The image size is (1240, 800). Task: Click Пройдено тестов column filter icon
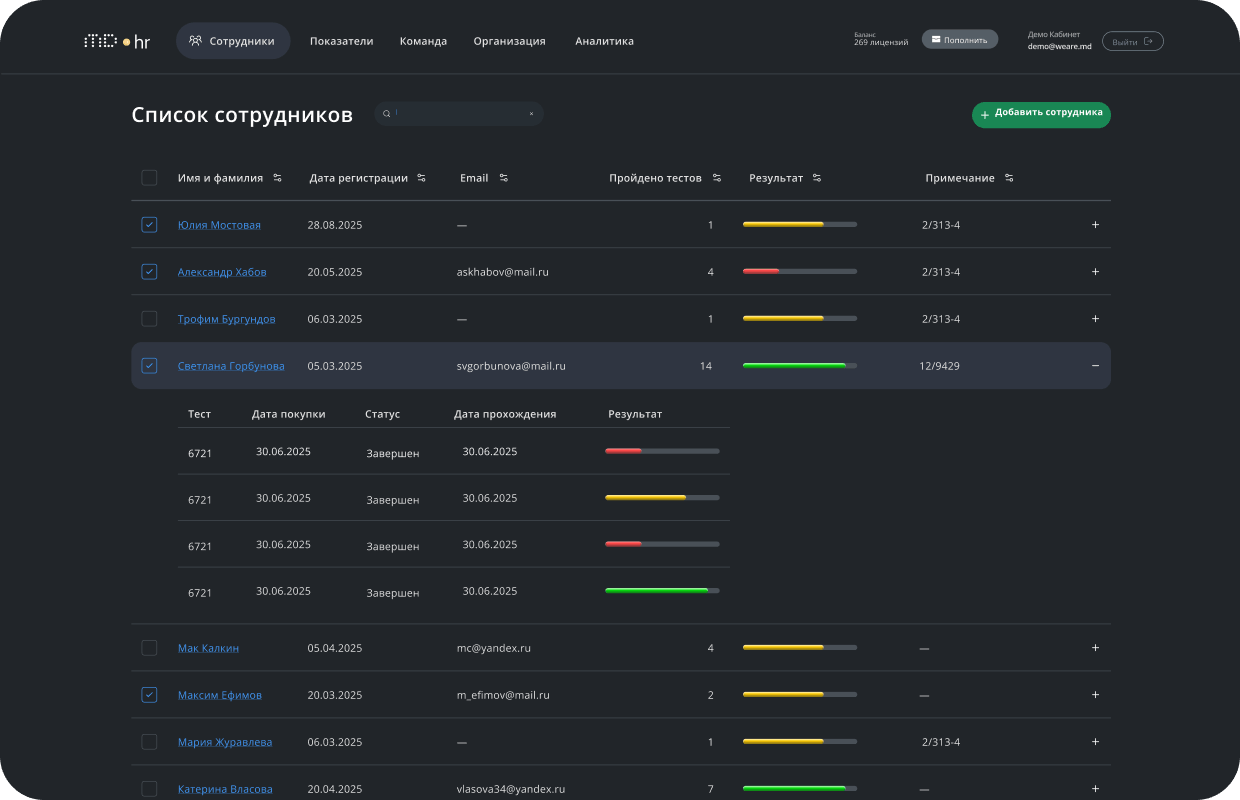point(717,178)
